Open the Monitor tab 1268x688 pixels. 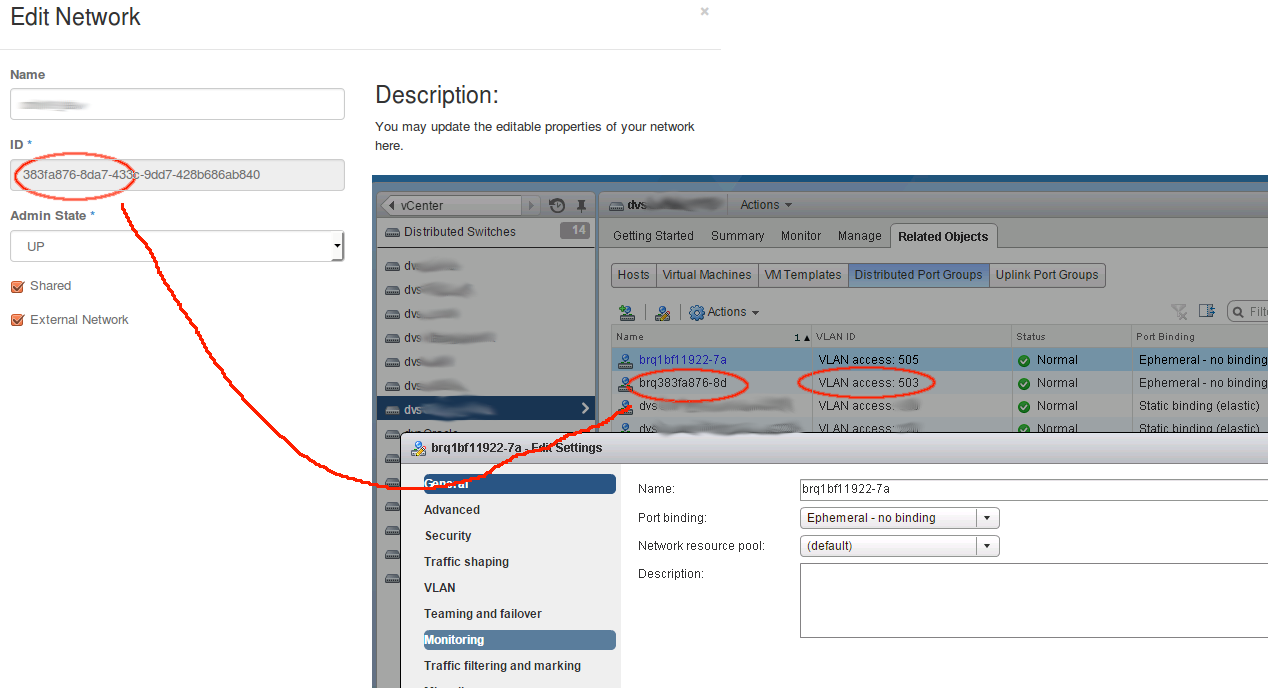point(801,236)
